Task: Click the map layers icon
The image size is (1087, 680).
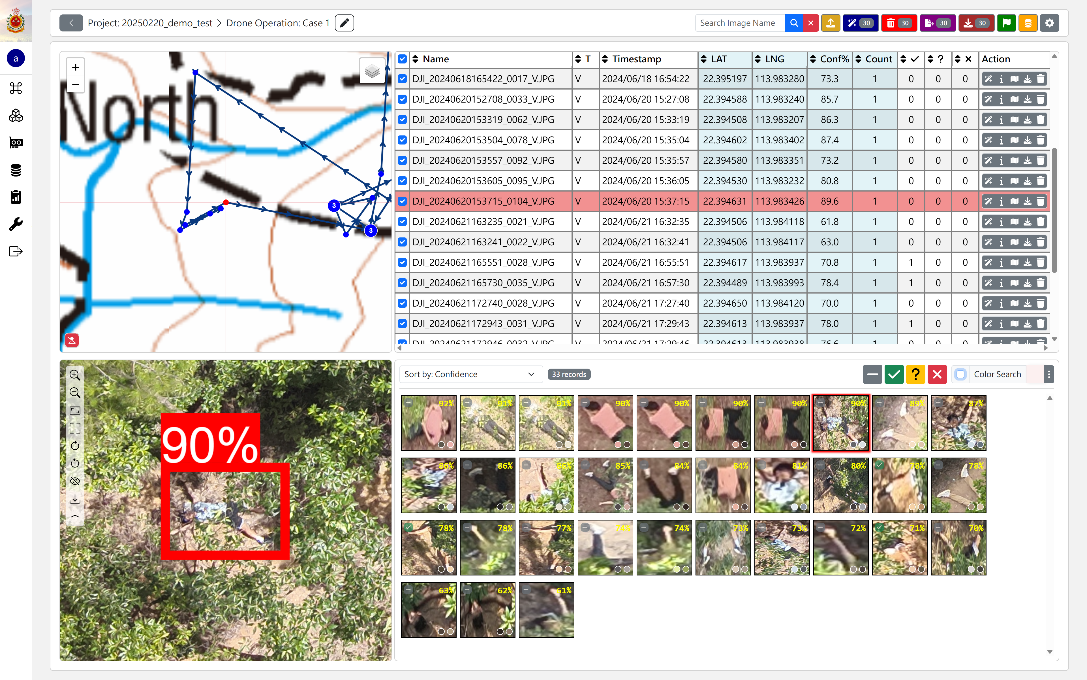Action: click(x=372, y=72)
